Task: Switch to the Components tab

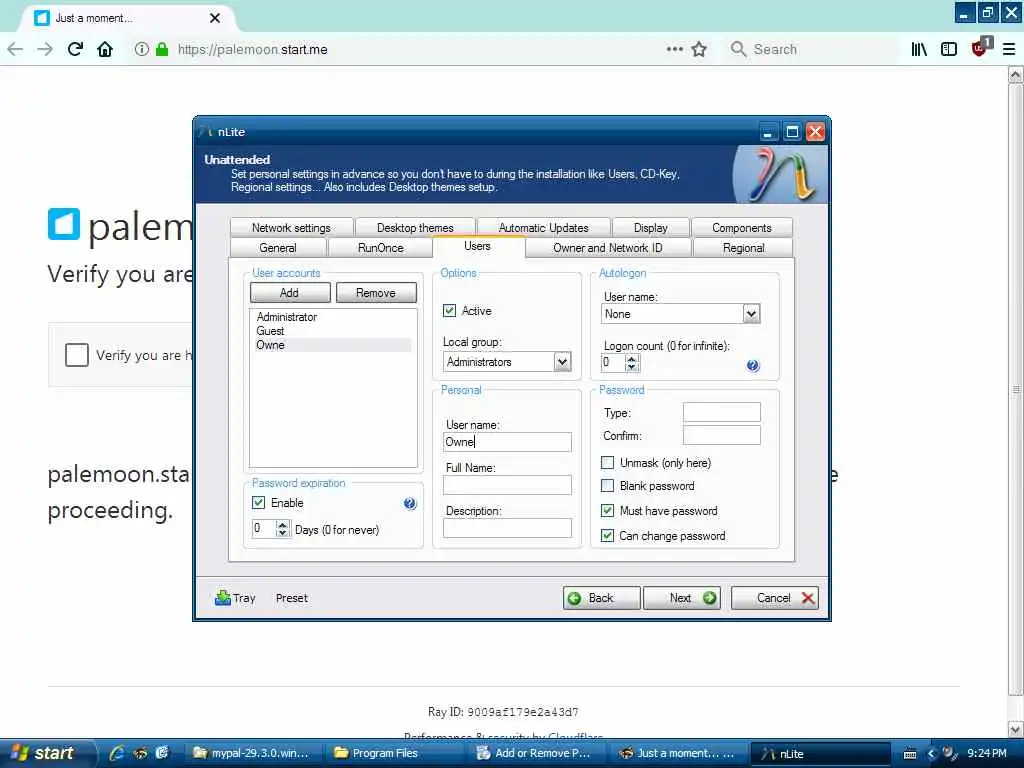Action: tap(742, 228)
